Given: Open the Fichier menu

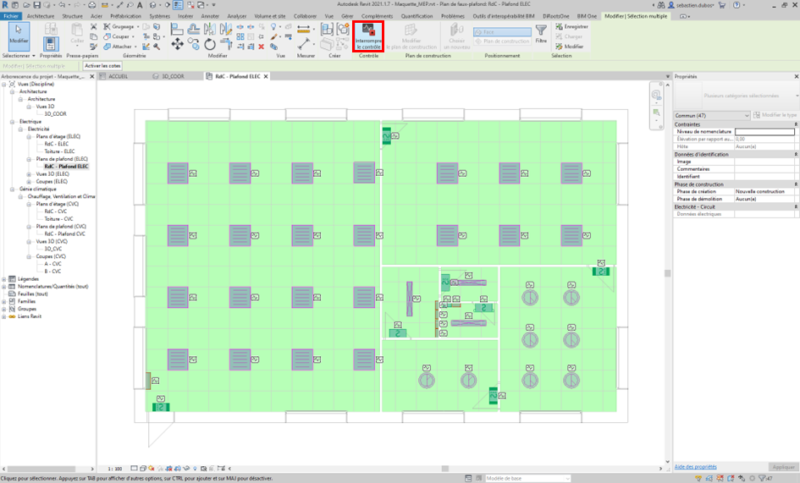Looking at the screenshot, I should [x=11, y=17].
